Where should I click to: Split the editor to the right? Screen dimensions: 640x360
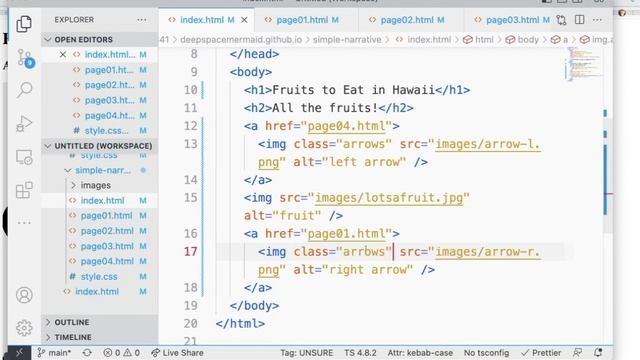click(579, 20)
